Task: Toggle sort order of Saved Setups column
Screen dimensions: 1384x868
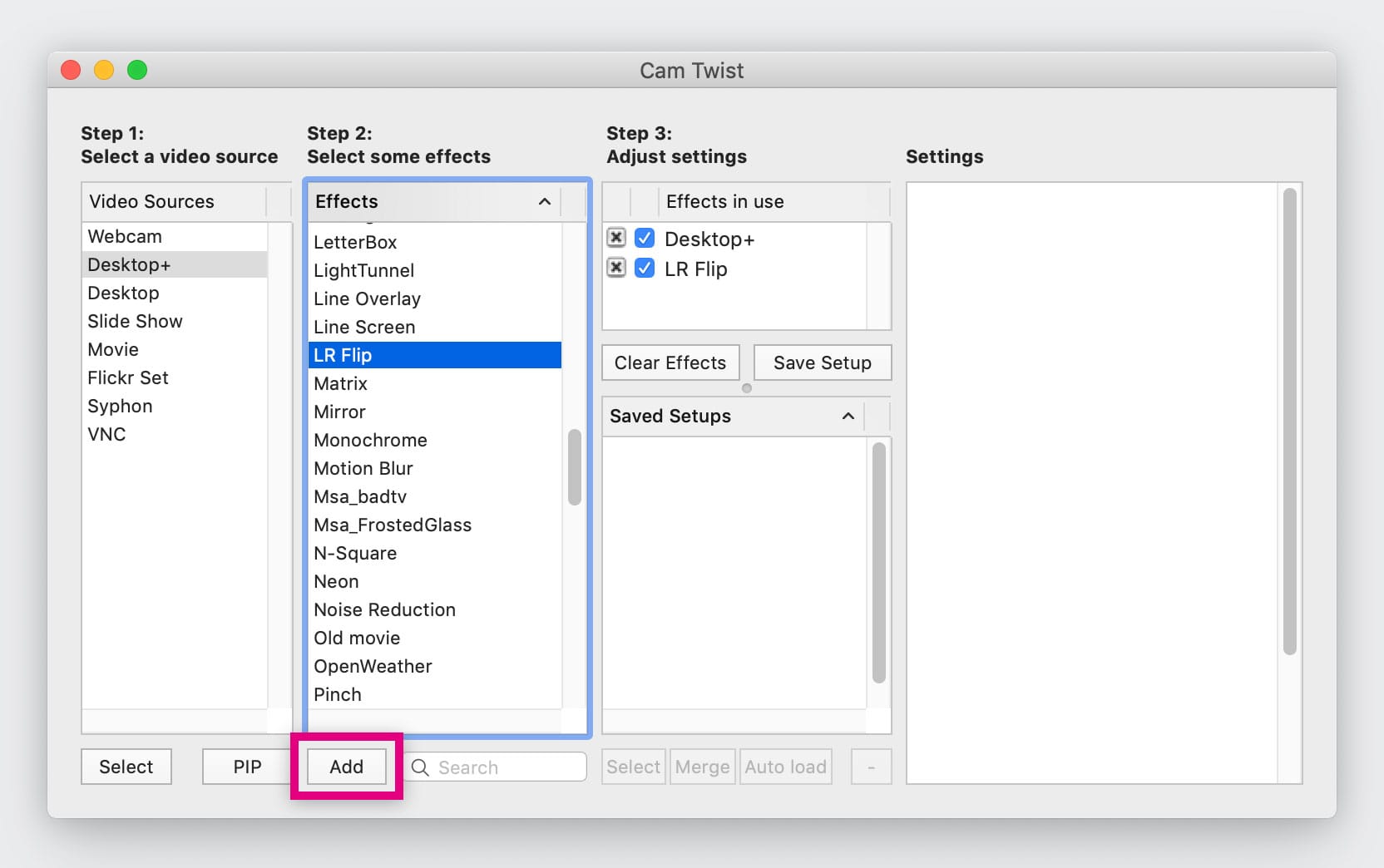Action: (x=848, y=416)
